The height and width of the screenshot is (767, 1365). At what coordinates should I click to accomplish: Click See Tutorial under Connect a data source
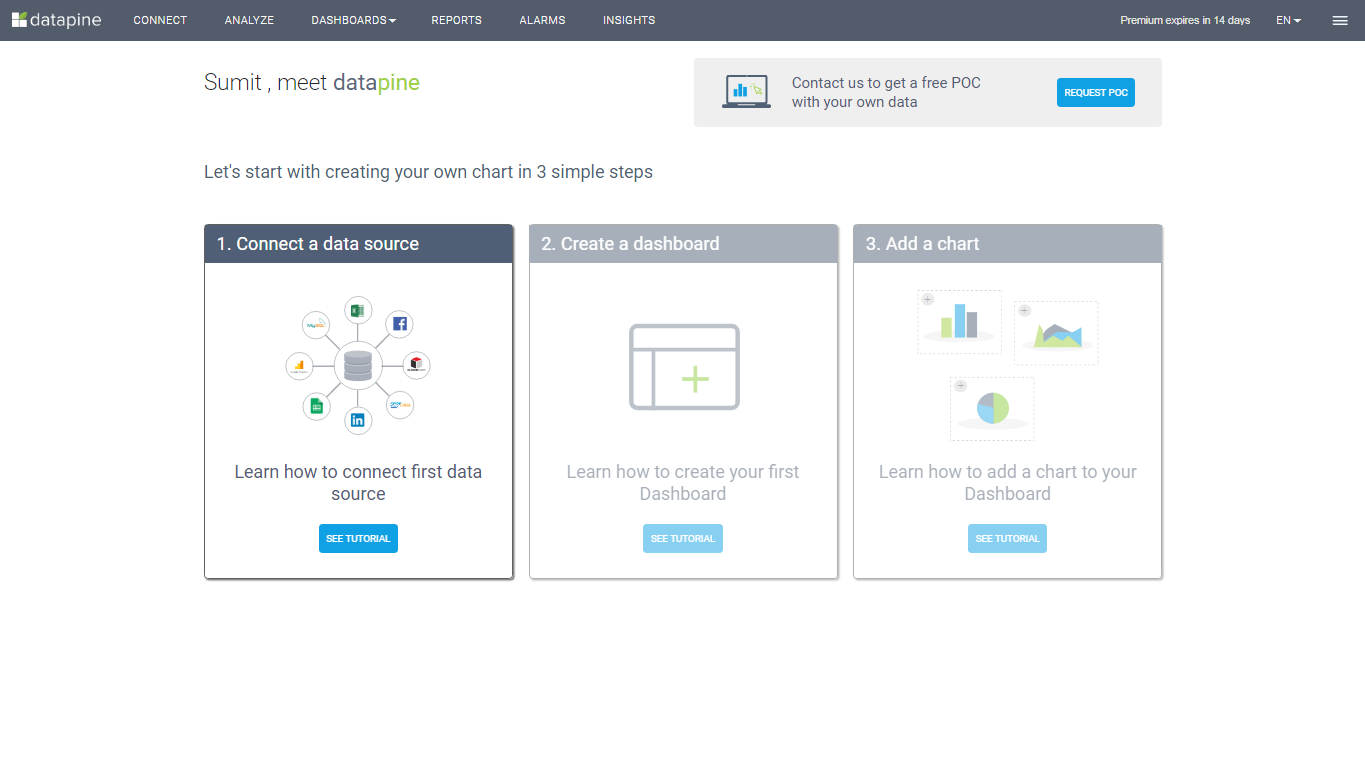(x=358, y=538)
